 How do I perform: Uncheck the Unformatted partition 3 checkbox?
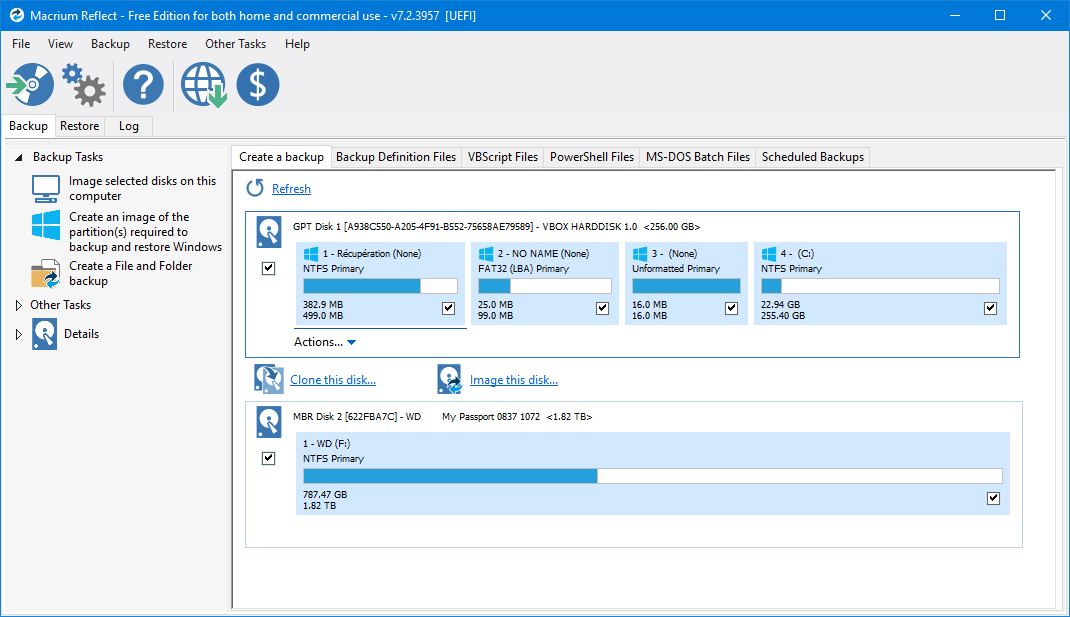click(732, 308)
